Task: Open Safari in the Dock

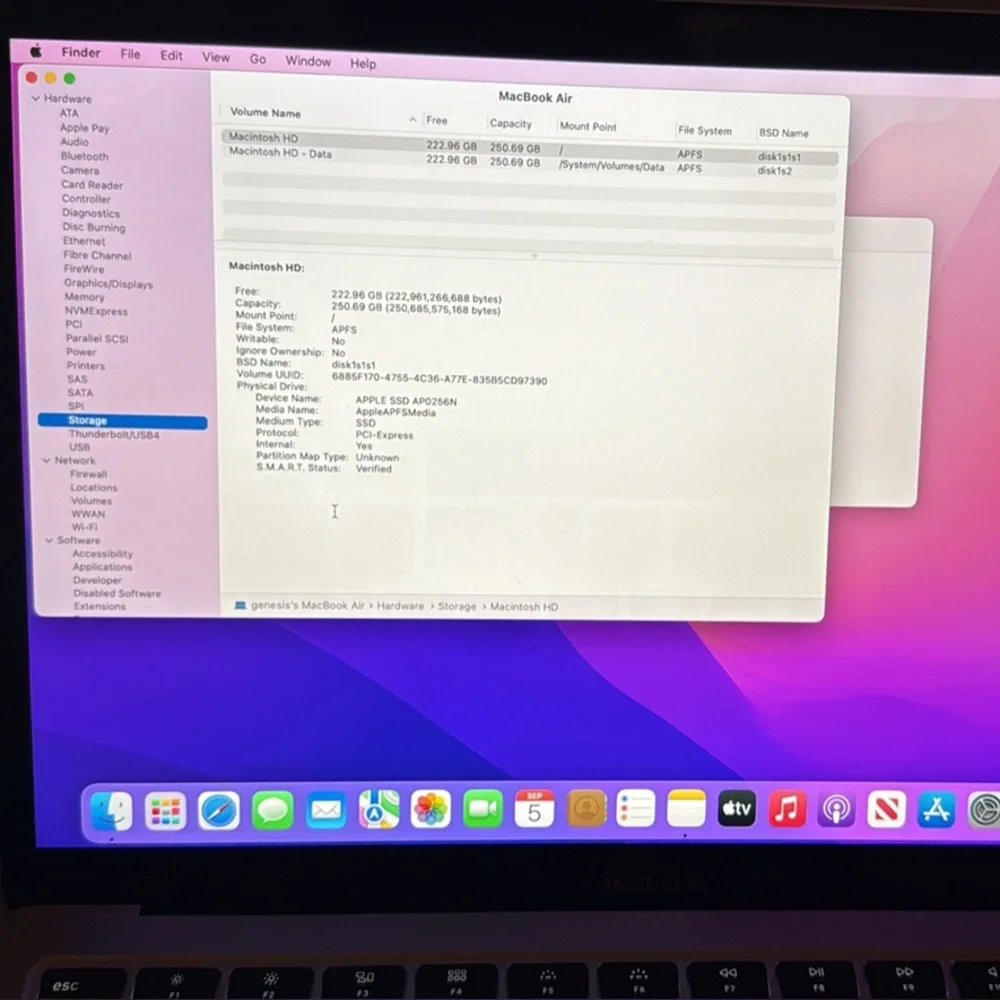Action: pos(219,811)
